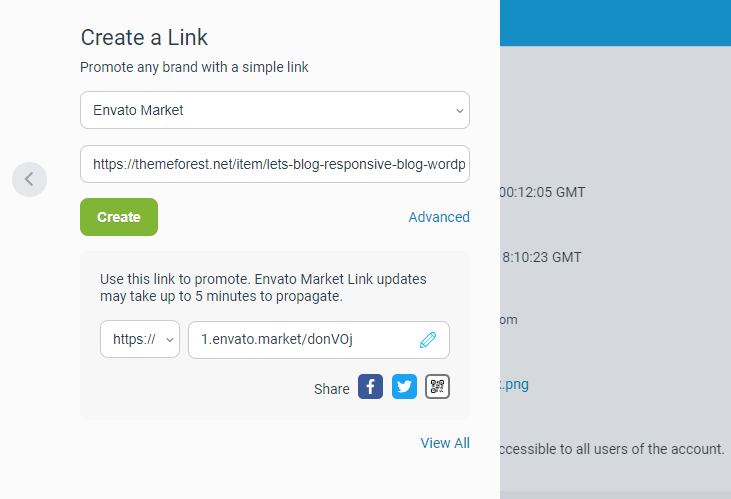Click the 1.envato.market/donVOj short link field

(x=319, y=340)
